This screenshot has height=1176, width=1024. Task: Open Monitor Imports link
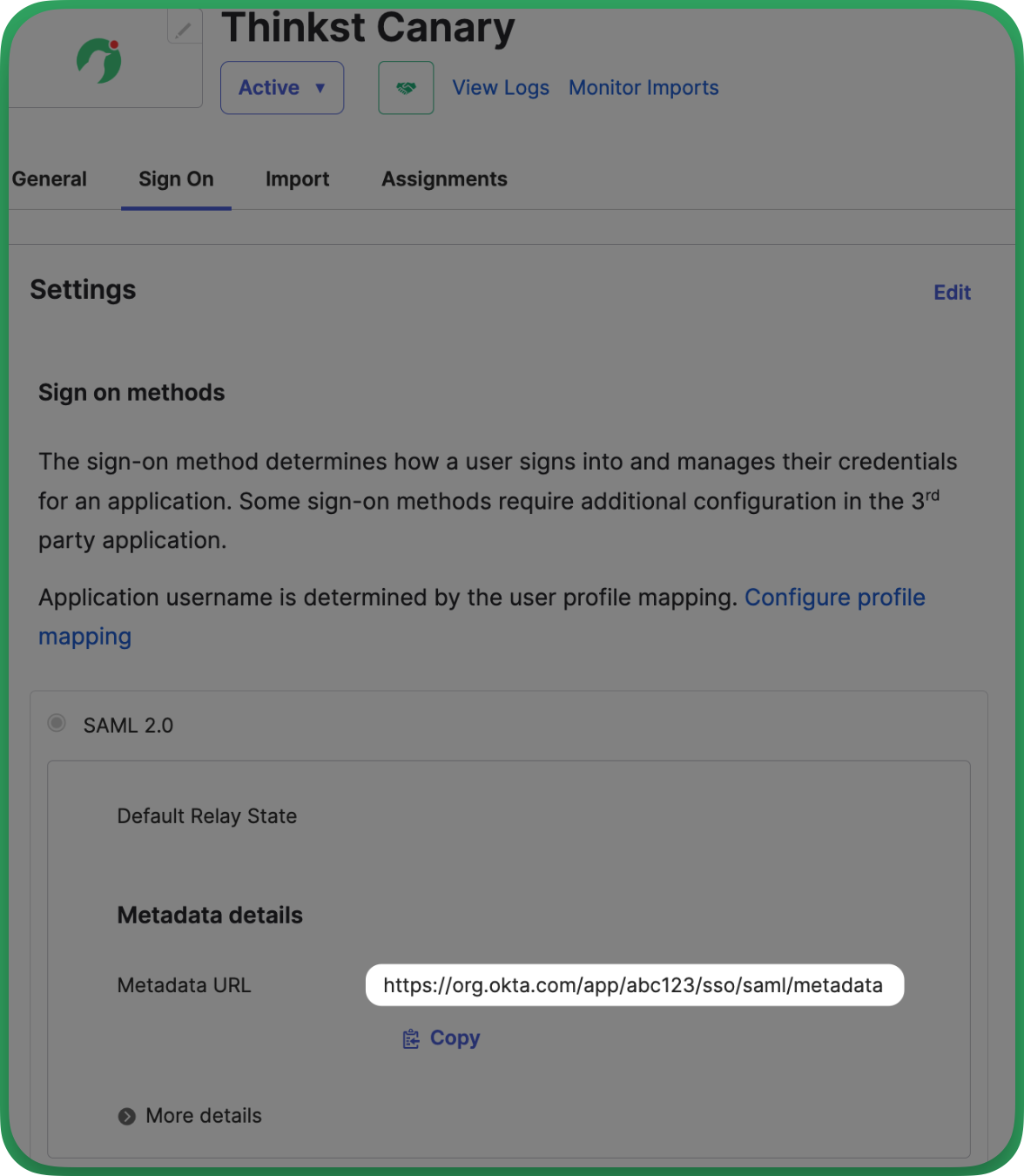click(x=643, y=88)
